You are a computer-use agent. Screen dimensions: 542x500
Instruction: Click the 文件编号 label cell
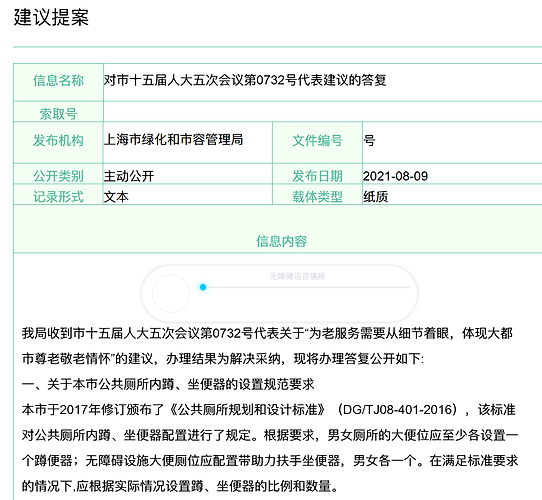tap(317, 142)
